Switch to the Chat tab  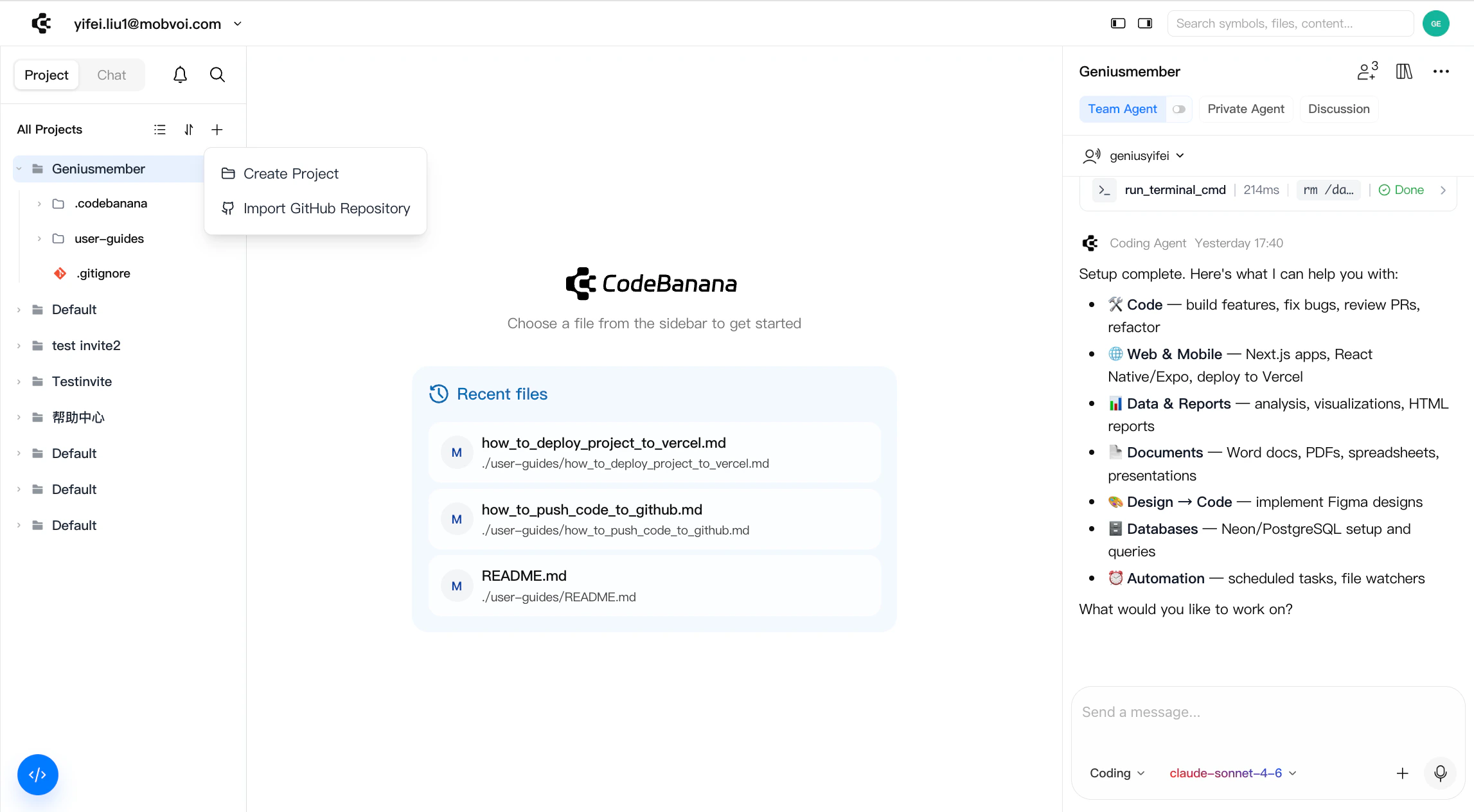pos(111,75)
